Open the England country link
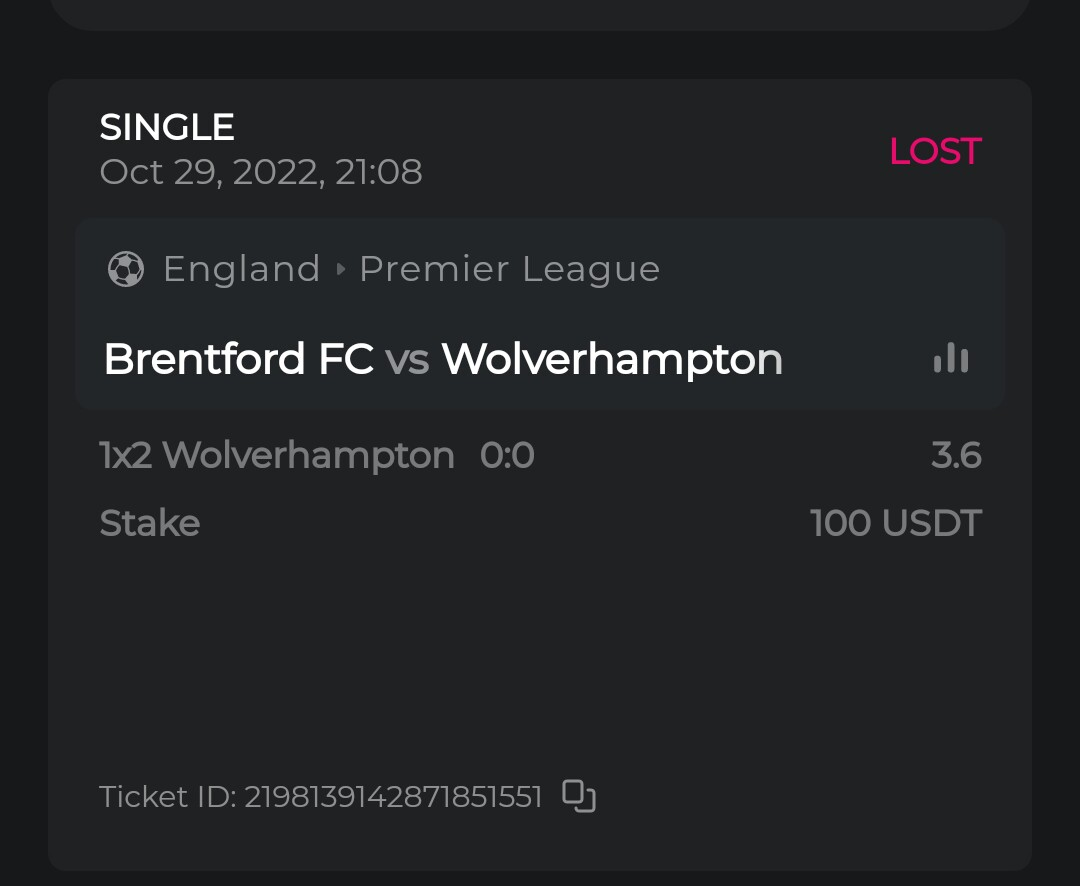The width and height of the screenshot is (1080, 886). pos(241,269)
